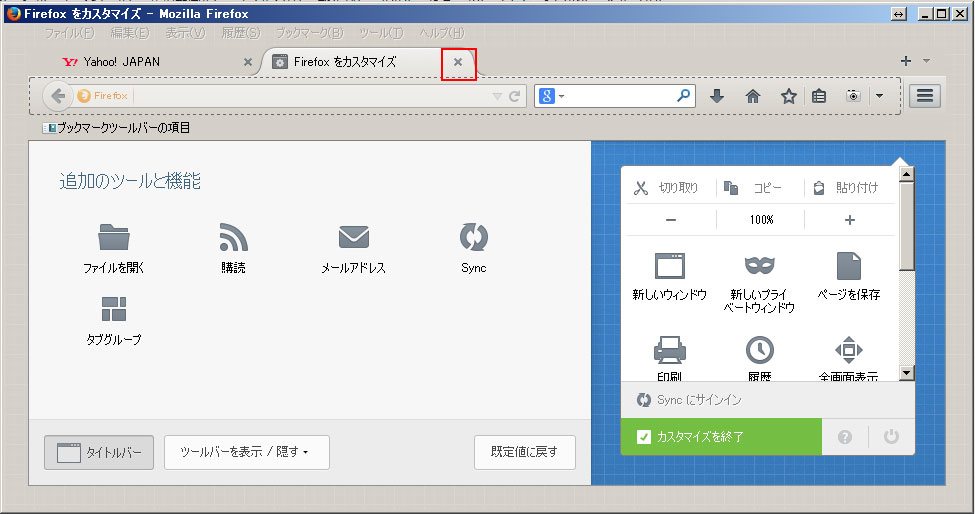
Task: Open the list all tabs dropdown
Action: click(926, 61)
